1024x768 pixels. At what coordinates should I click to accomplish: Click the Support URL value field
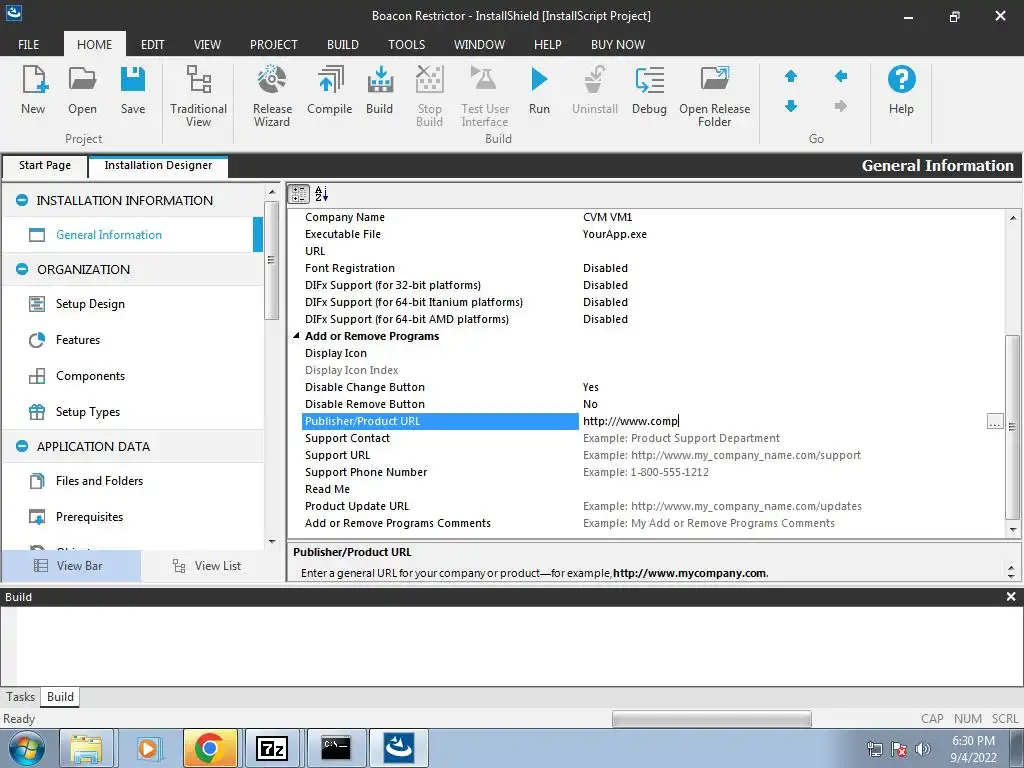(792, 455)
